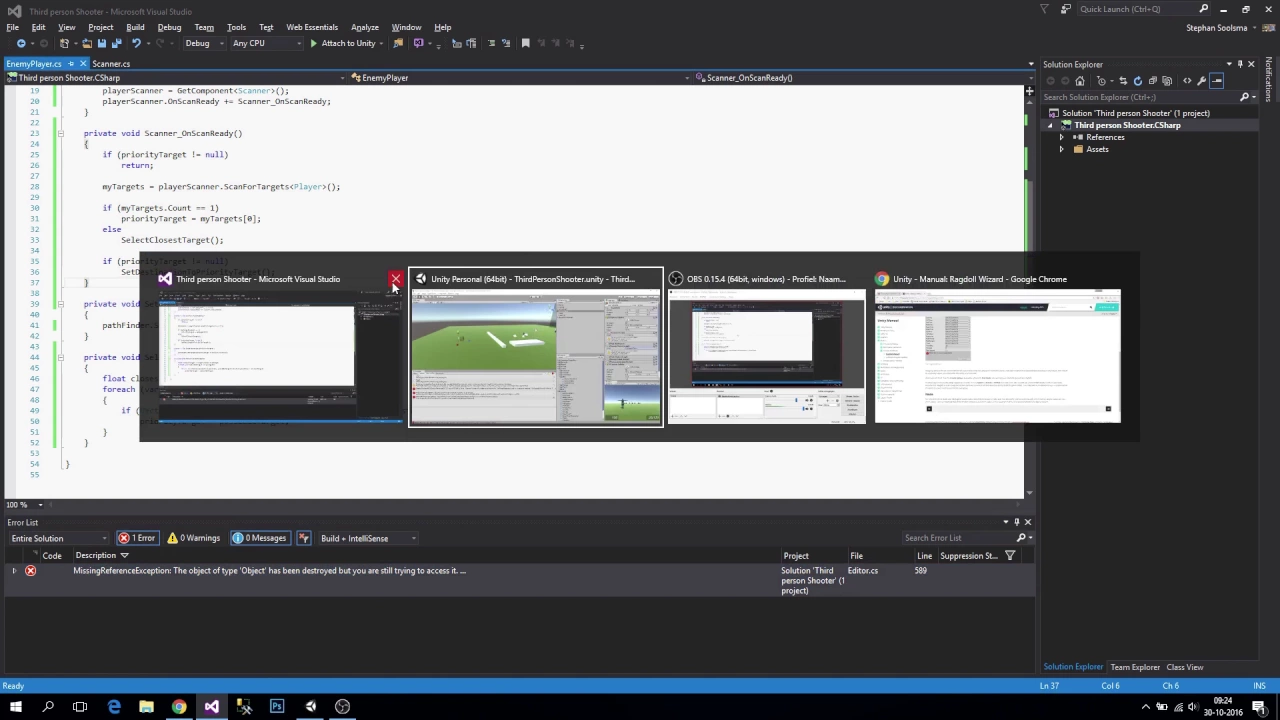Open OBS Studio from the taskbar
1280x720 pixels.
pos(343,707)
